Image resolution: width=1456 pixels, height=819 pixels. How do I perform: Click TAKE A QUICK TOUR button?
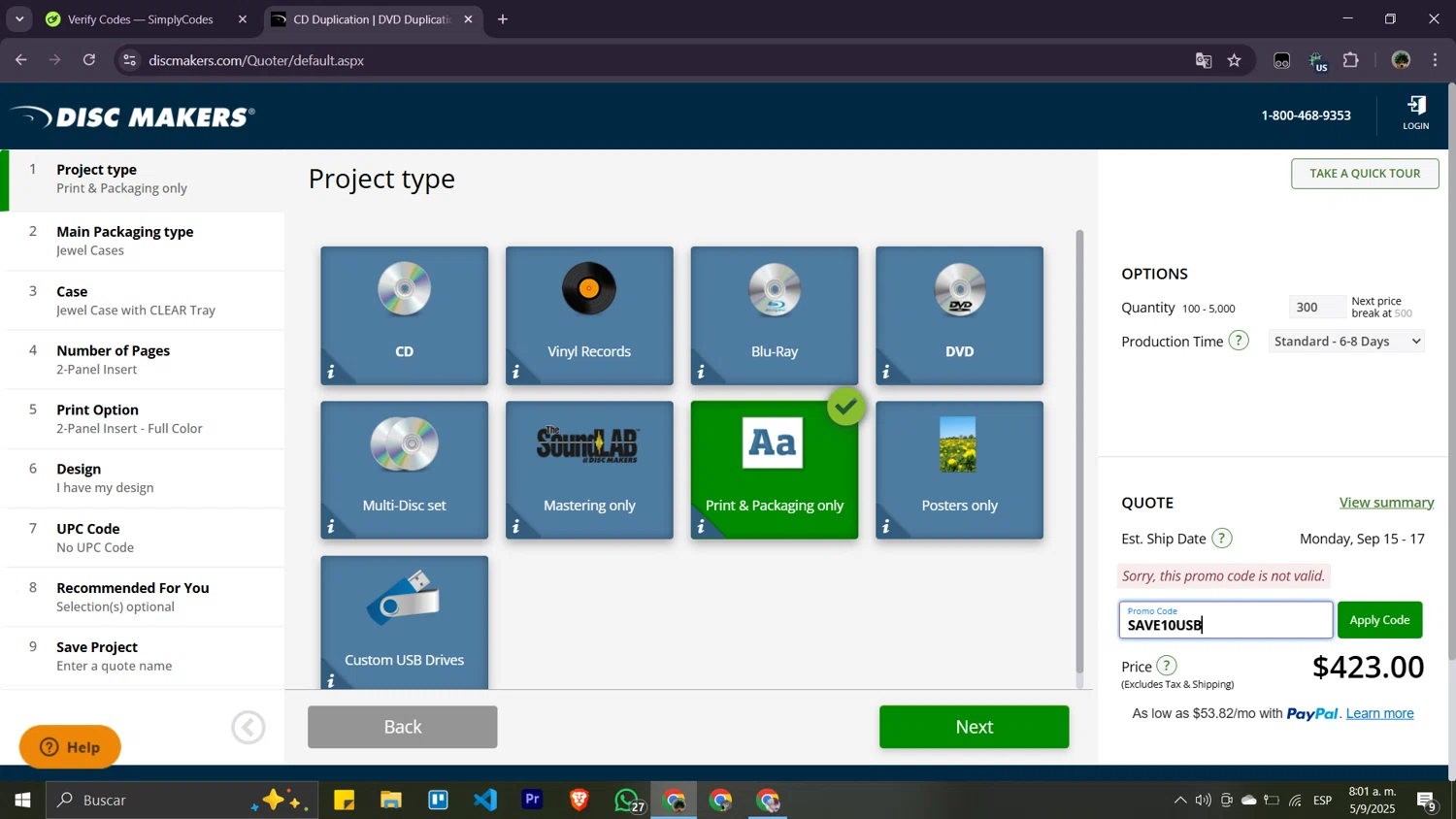tap(1365, 174)
